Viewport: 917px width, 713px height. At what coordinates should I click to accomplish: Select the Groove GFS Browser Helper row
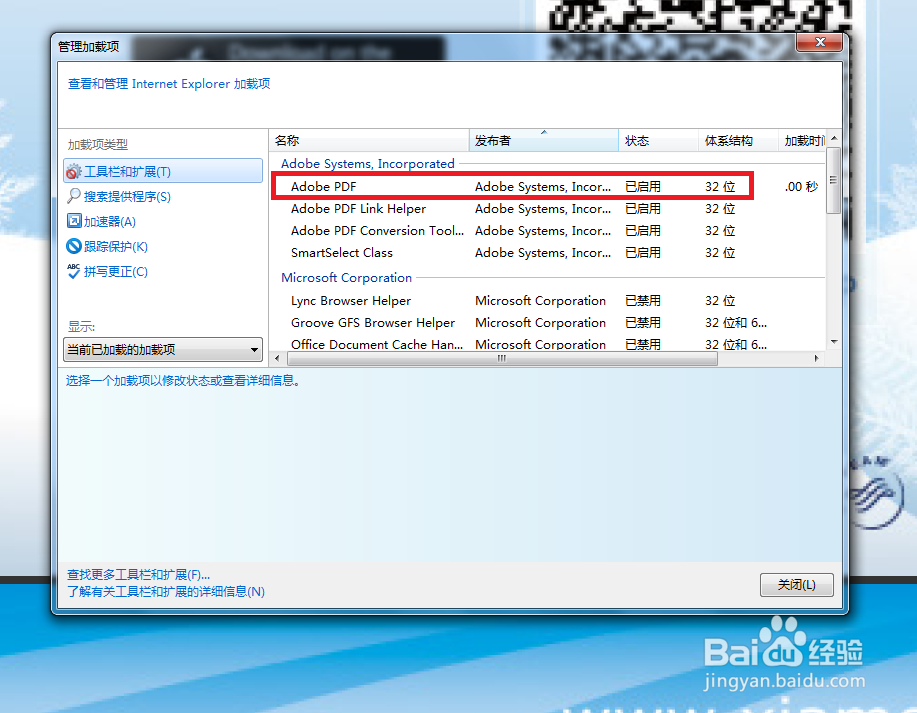(x=547, y=323)
